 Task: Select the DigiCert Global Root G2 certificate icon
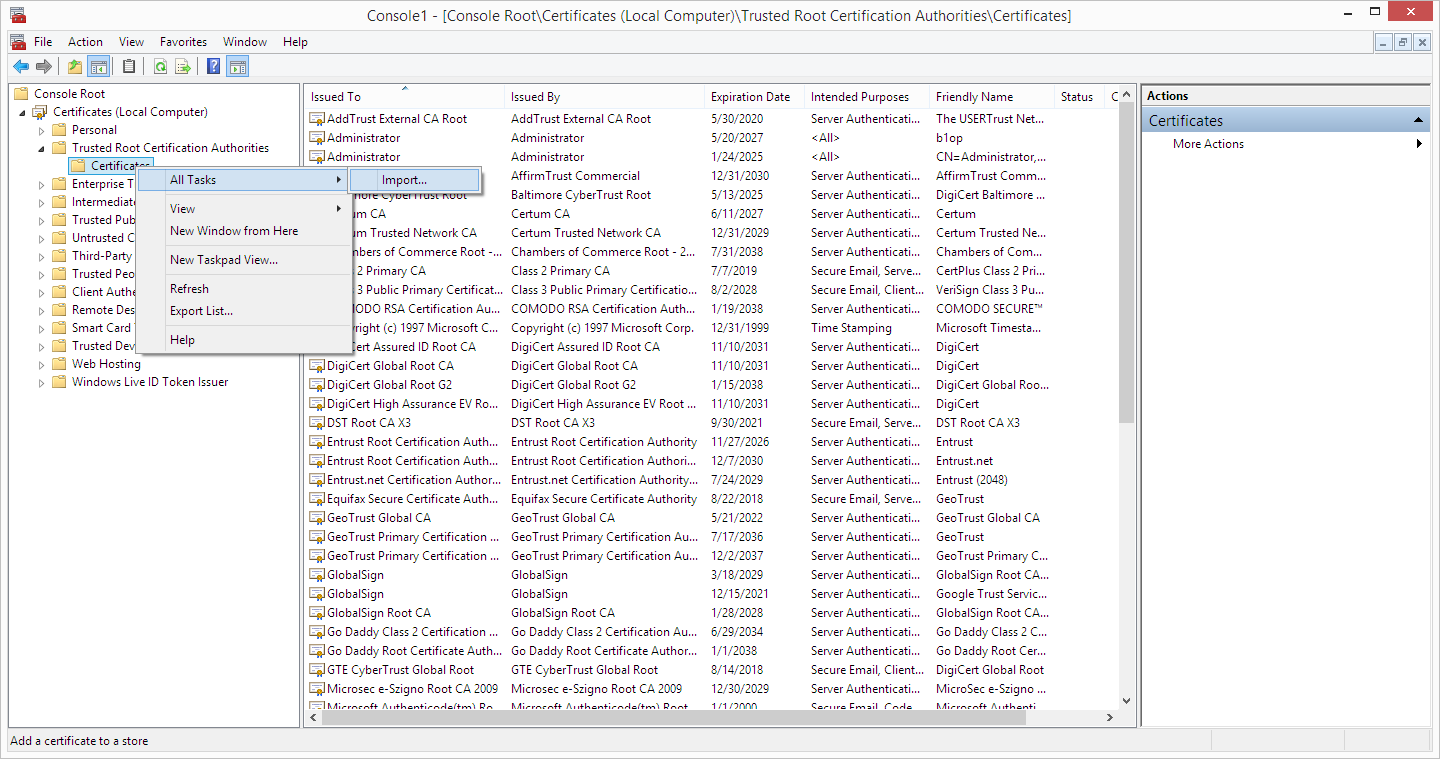pyautogui.click(x=316, y=385)
